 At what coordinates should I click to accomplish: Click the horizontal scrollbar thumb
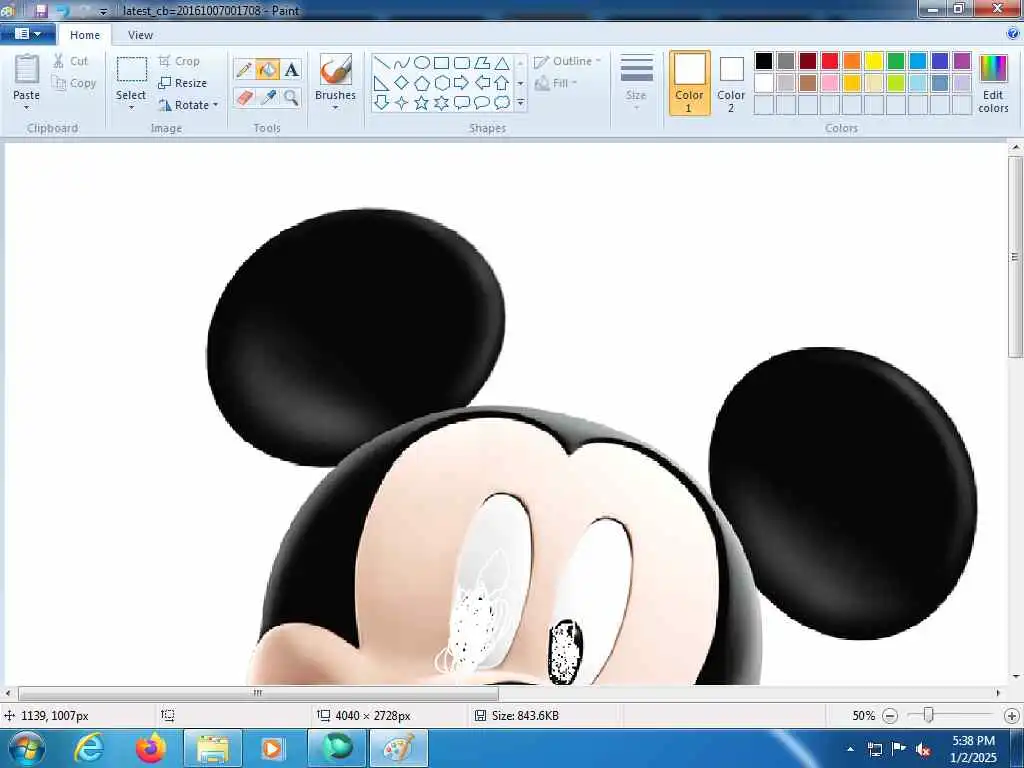point(258,693)
